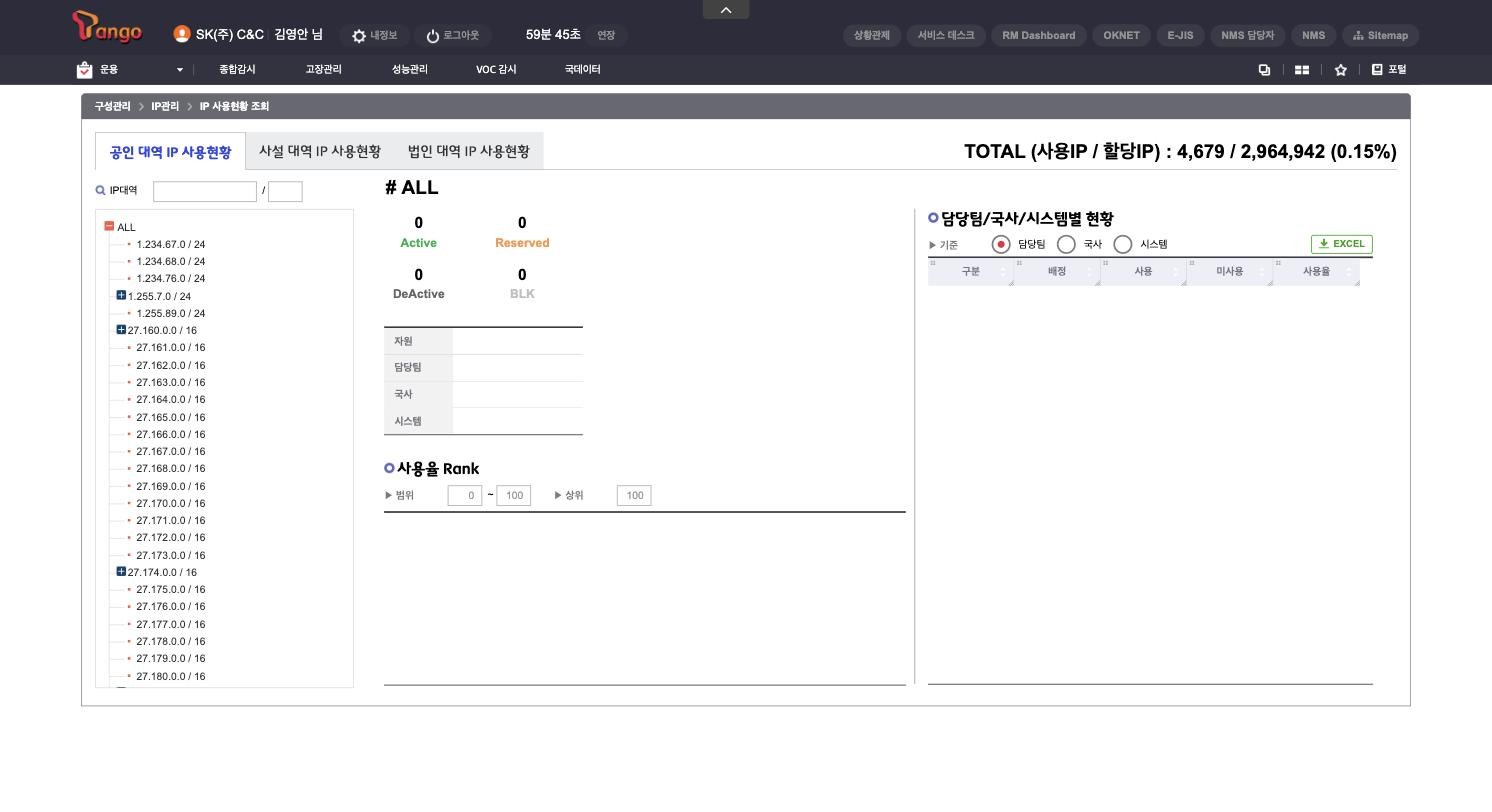The image size is (1492, 812).
Task: Select the 국사 radio button
Action: (x=1066, y=244)
